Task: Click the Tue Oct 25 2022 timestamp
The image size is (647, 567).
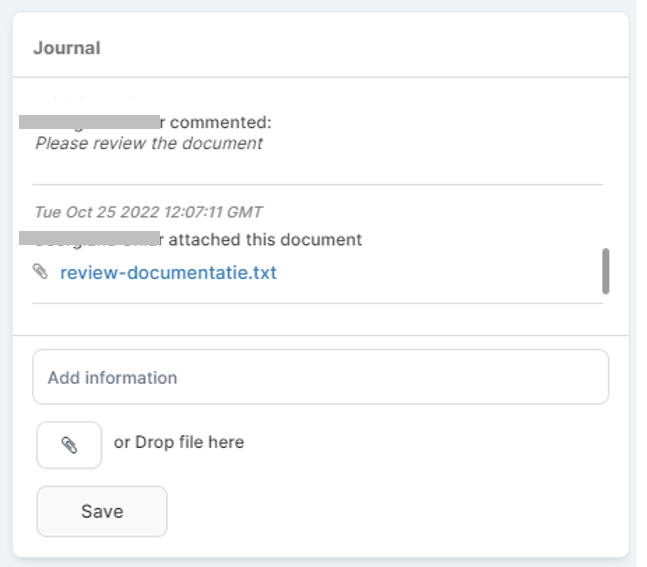Action: coord(148,212)
